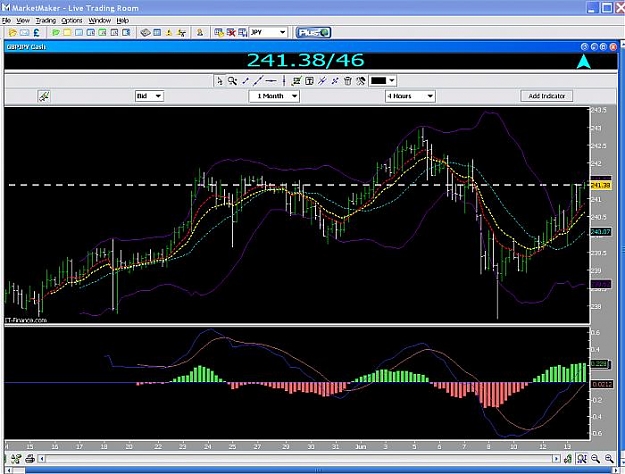Open the 1 Month range dropdown
This screenshot has width=625, height=474.
click(274, 96)
